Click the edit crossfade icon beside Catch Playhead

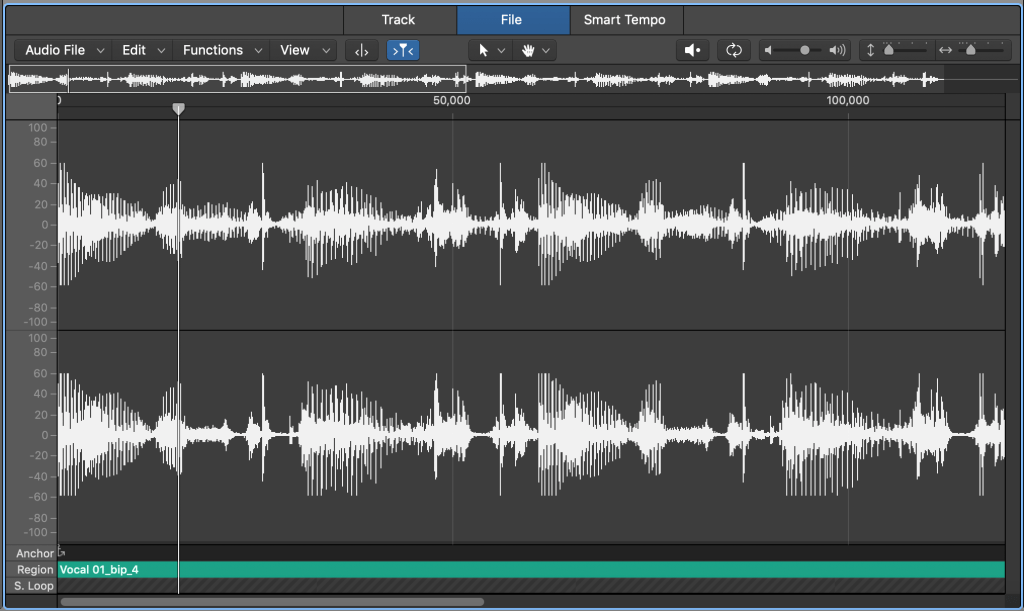(x=361, y=50)
